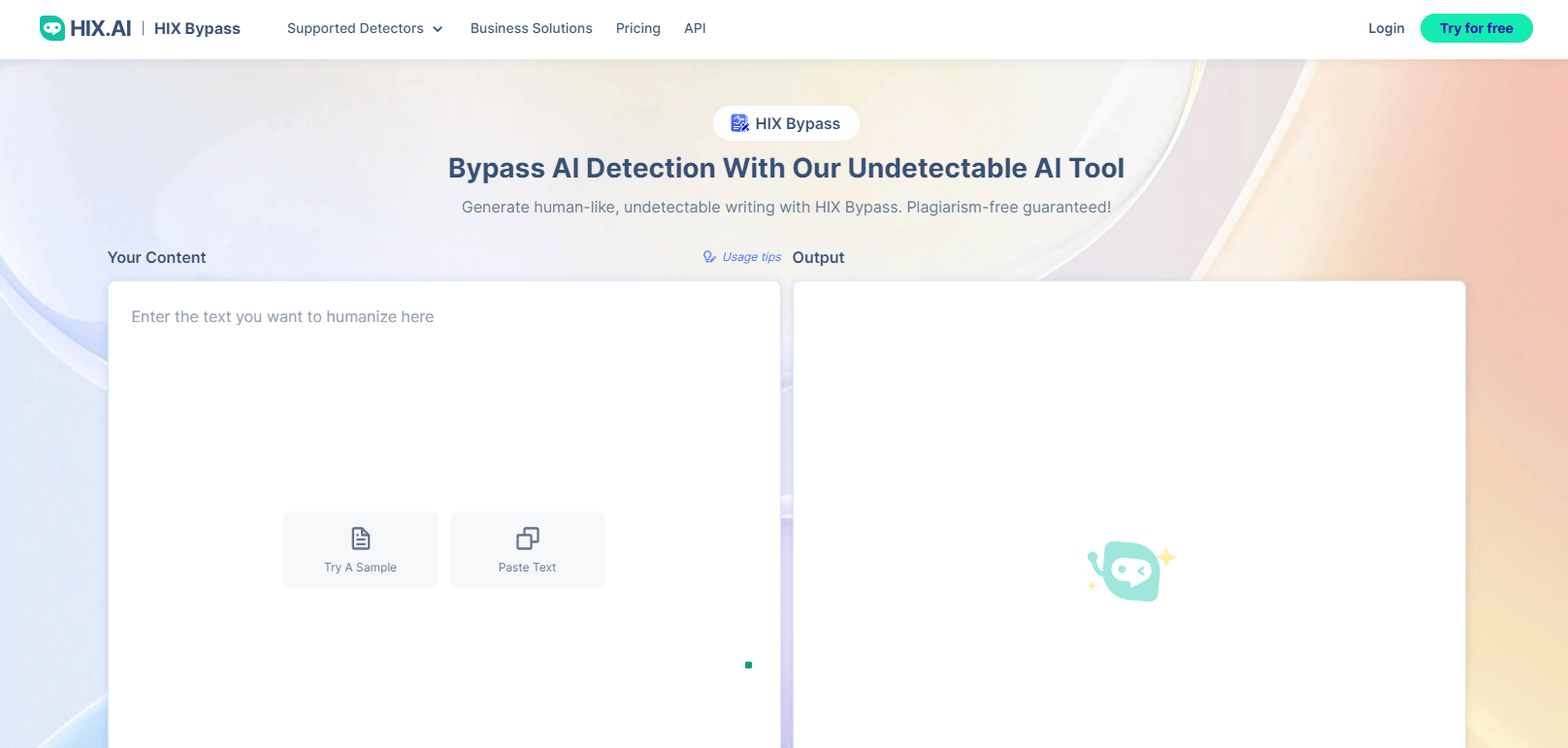This screenshot has height=748, width=1568.
Task: Click the 'Generate human-like, undetectable writing' subtitle
Action: click(x=786, y=207)
